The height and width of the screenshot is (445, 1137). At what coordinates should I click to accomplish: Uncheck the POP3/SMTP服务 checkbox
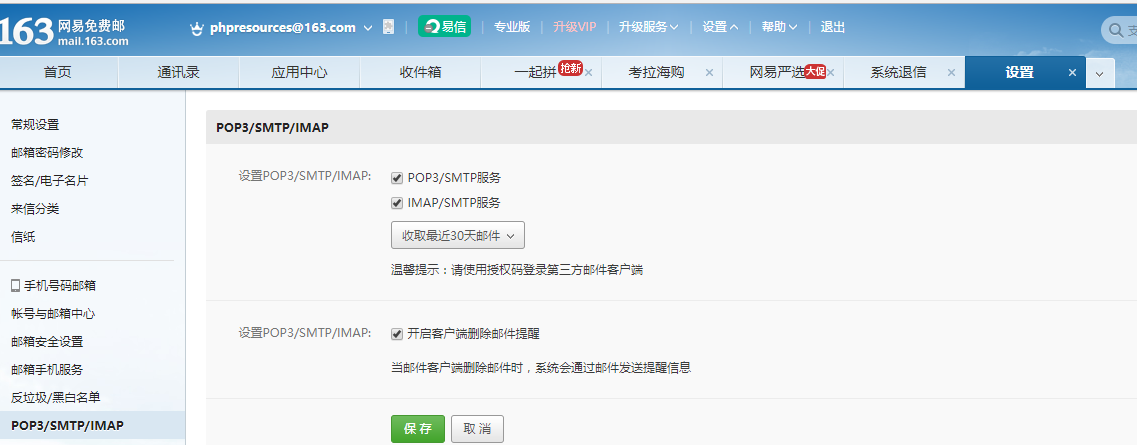click(x=397, y=178)
